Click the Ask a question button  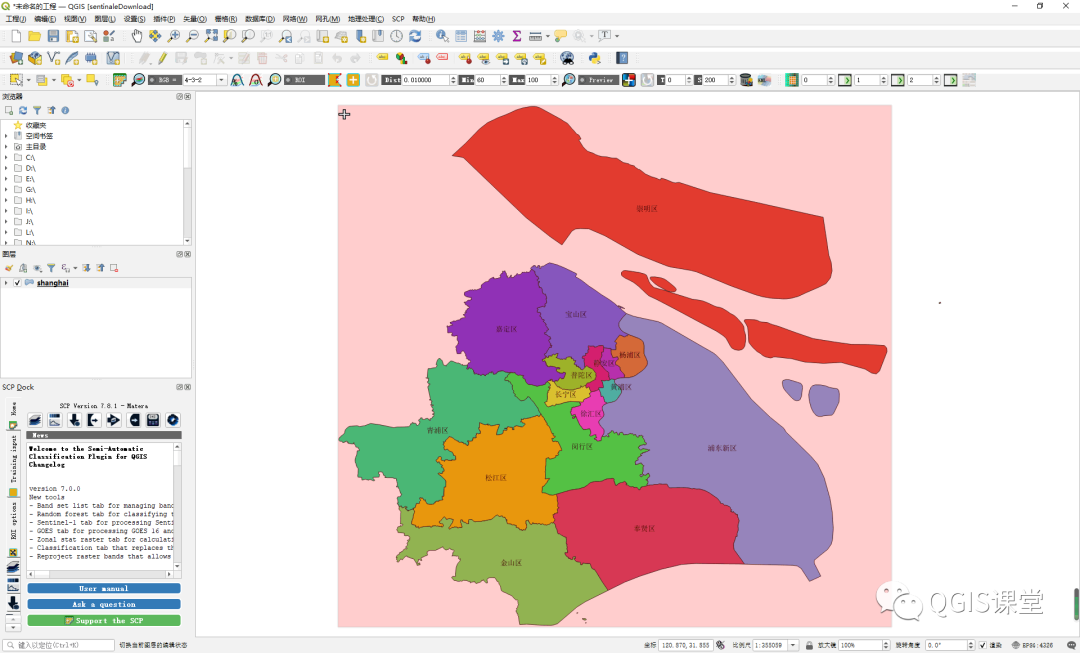tap(104, 604)
